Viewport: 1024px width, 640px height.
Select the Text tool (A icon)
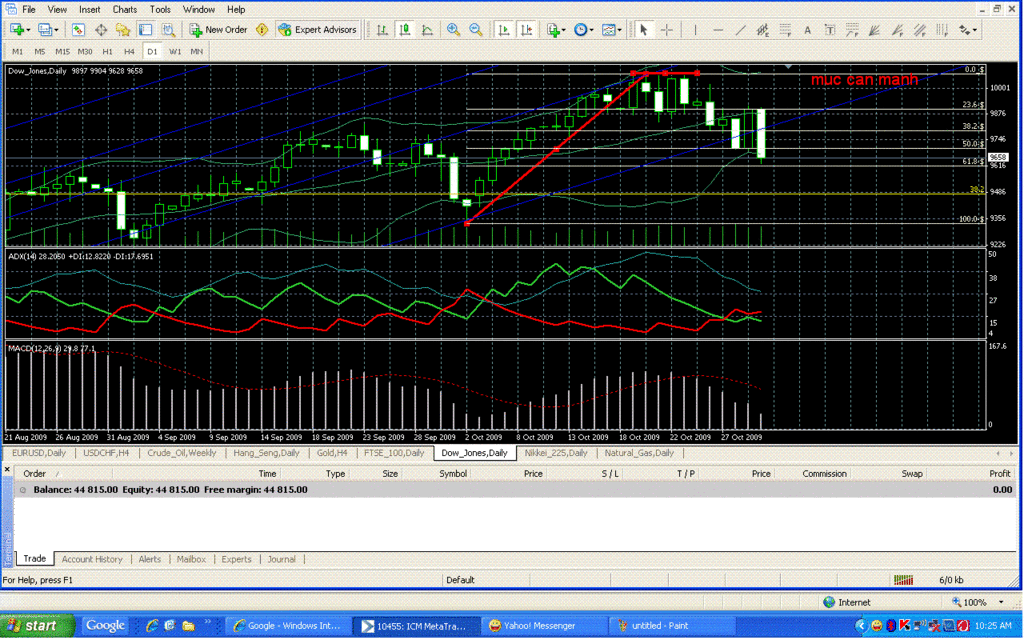coord(807,30)
